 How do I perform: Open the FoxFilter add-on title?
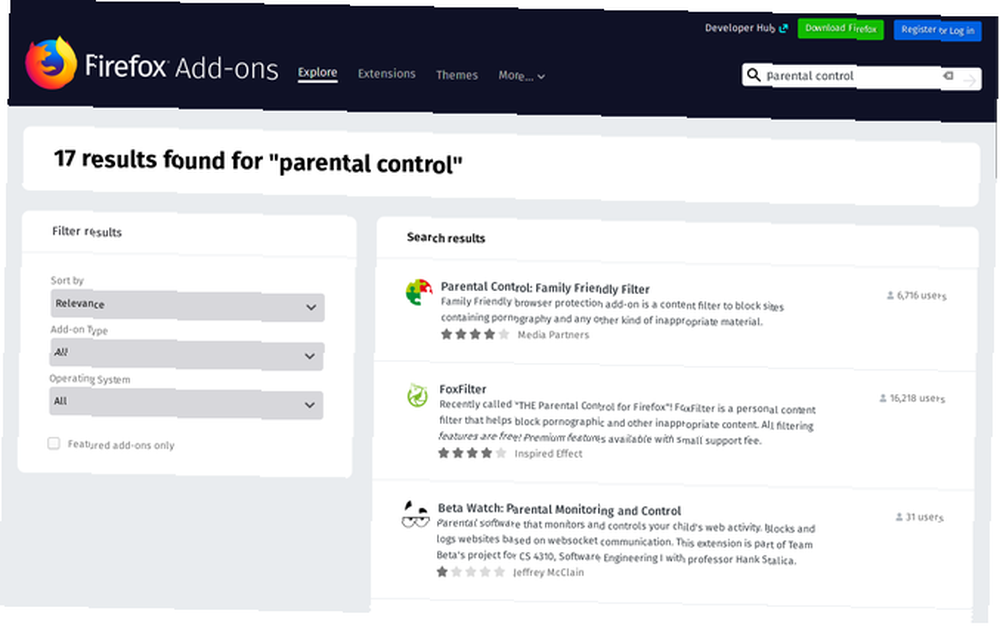click(463, 388)
